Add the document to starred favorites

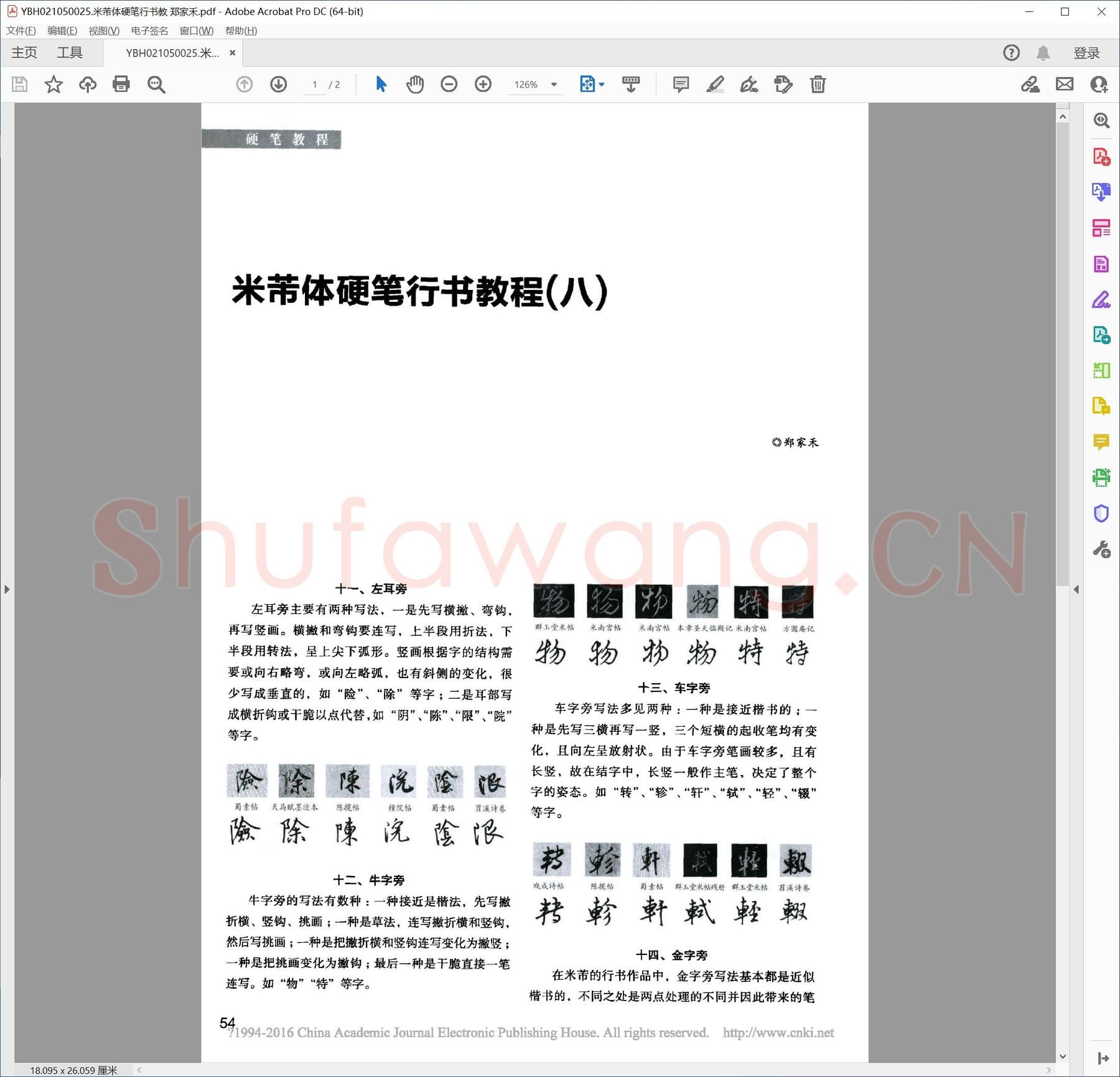coord(54,84)
